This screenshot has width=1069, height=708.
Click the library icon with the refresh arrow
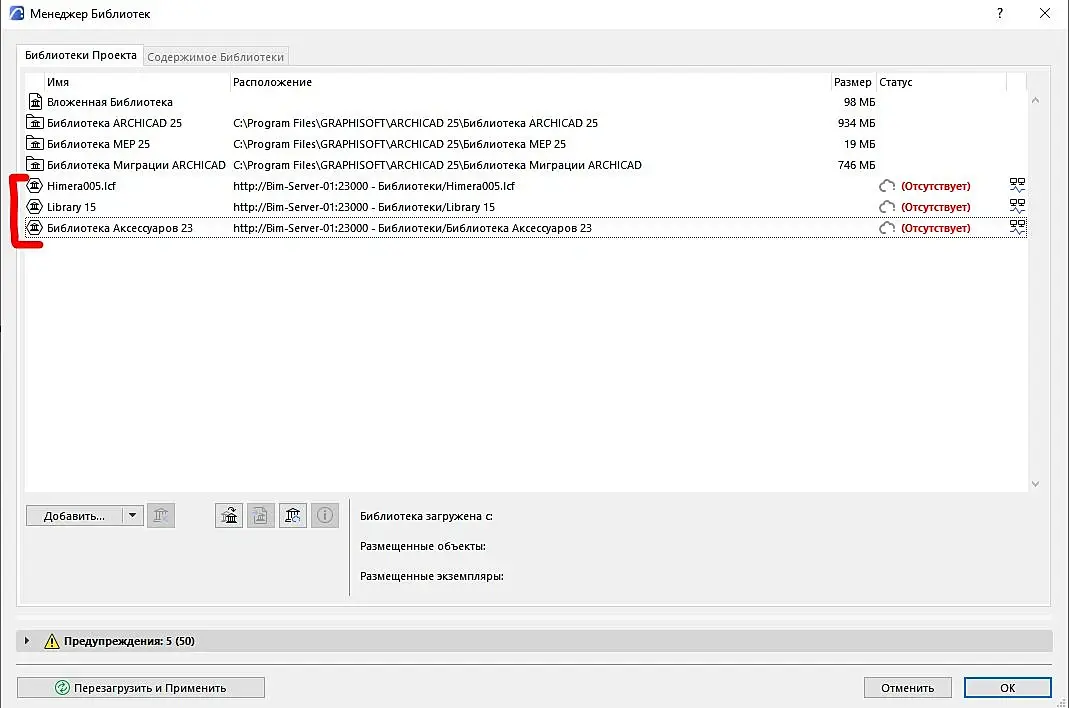(x=292, y=515)
